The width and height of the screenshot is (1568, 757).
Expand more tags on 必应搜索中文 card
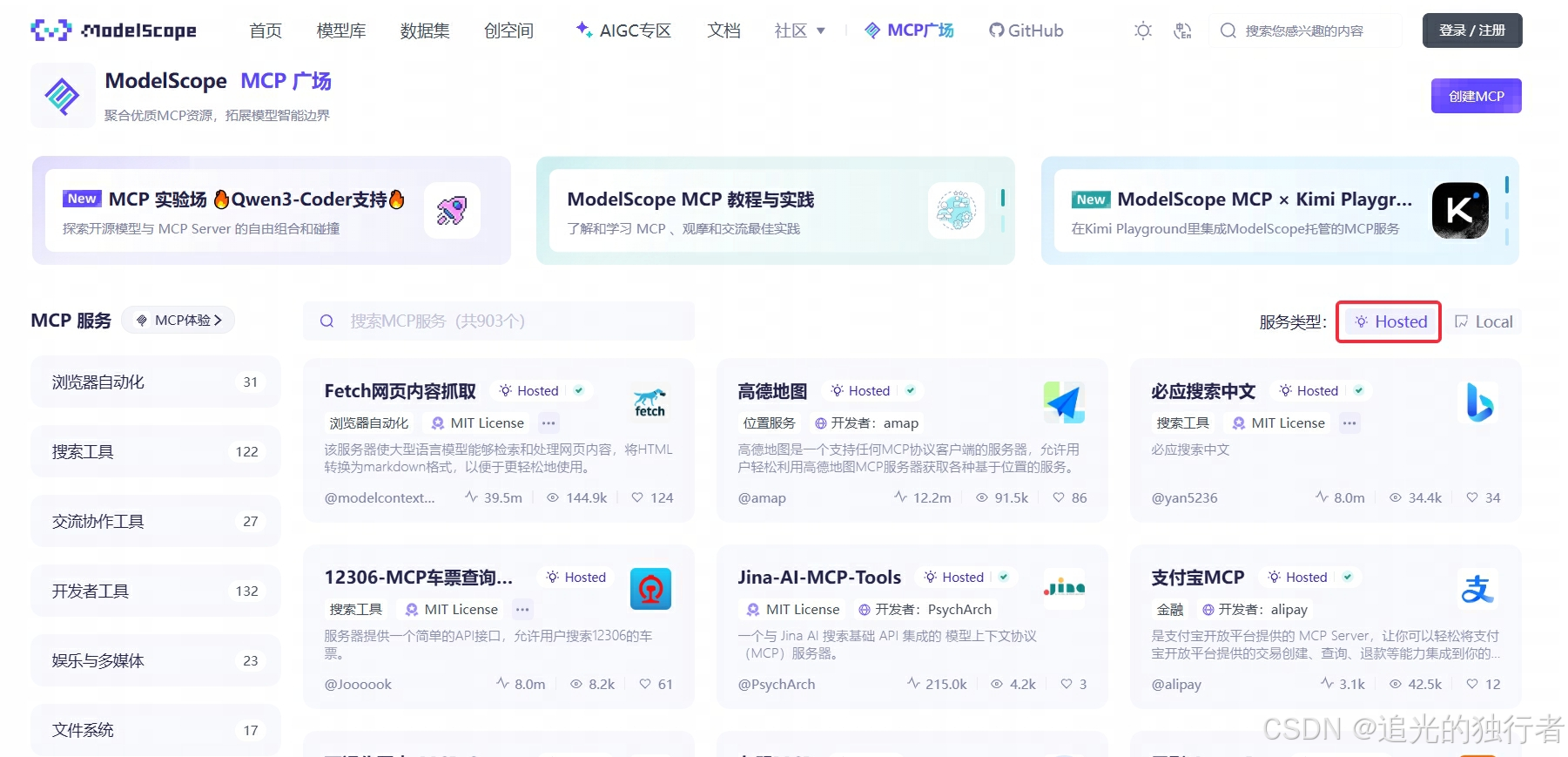1349,423
